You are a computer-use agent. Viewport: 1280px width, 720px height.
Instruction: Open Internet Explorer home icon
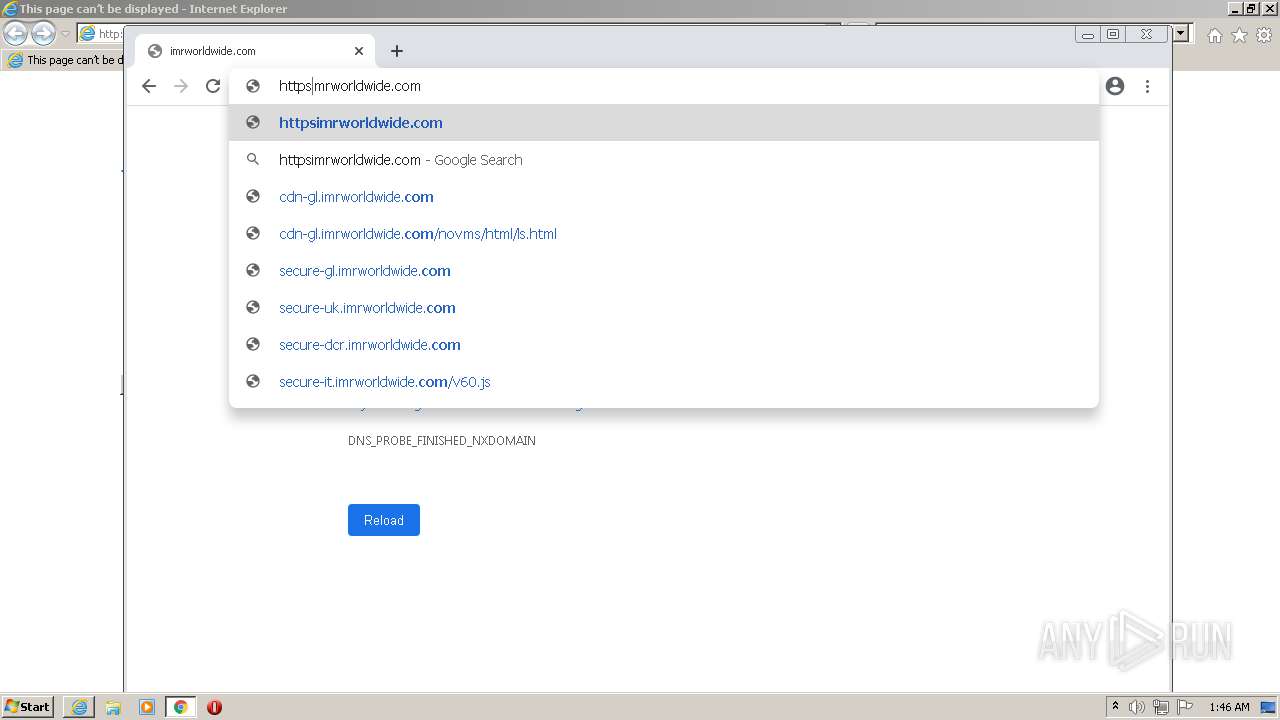click(x=1214, y=35)
